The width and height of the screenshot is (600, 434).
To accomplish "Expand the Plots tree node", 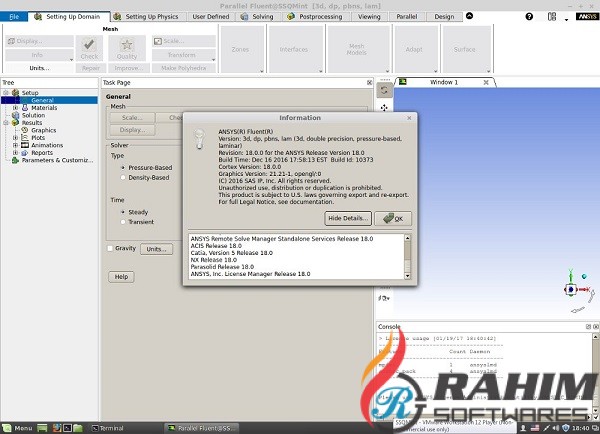I will (x=15, y=137).
